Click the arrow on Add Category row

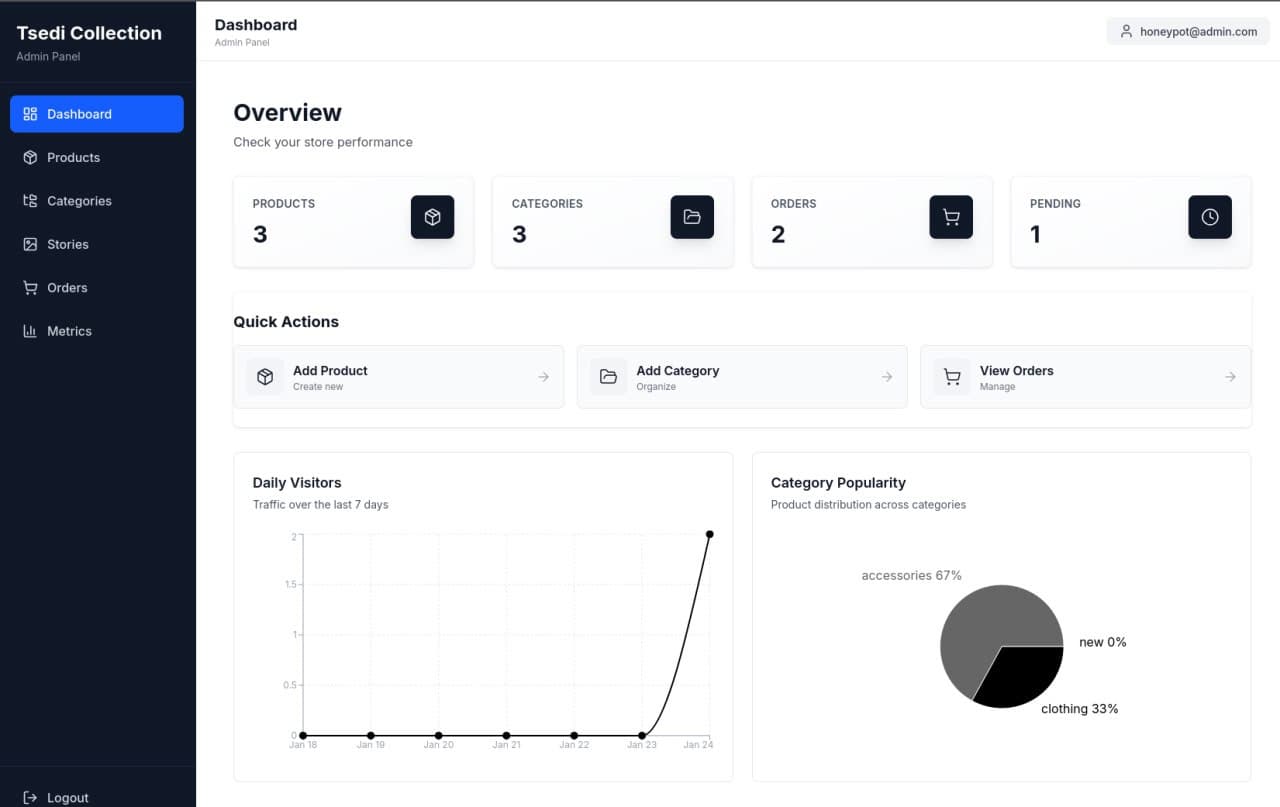(x=886, y=377)
